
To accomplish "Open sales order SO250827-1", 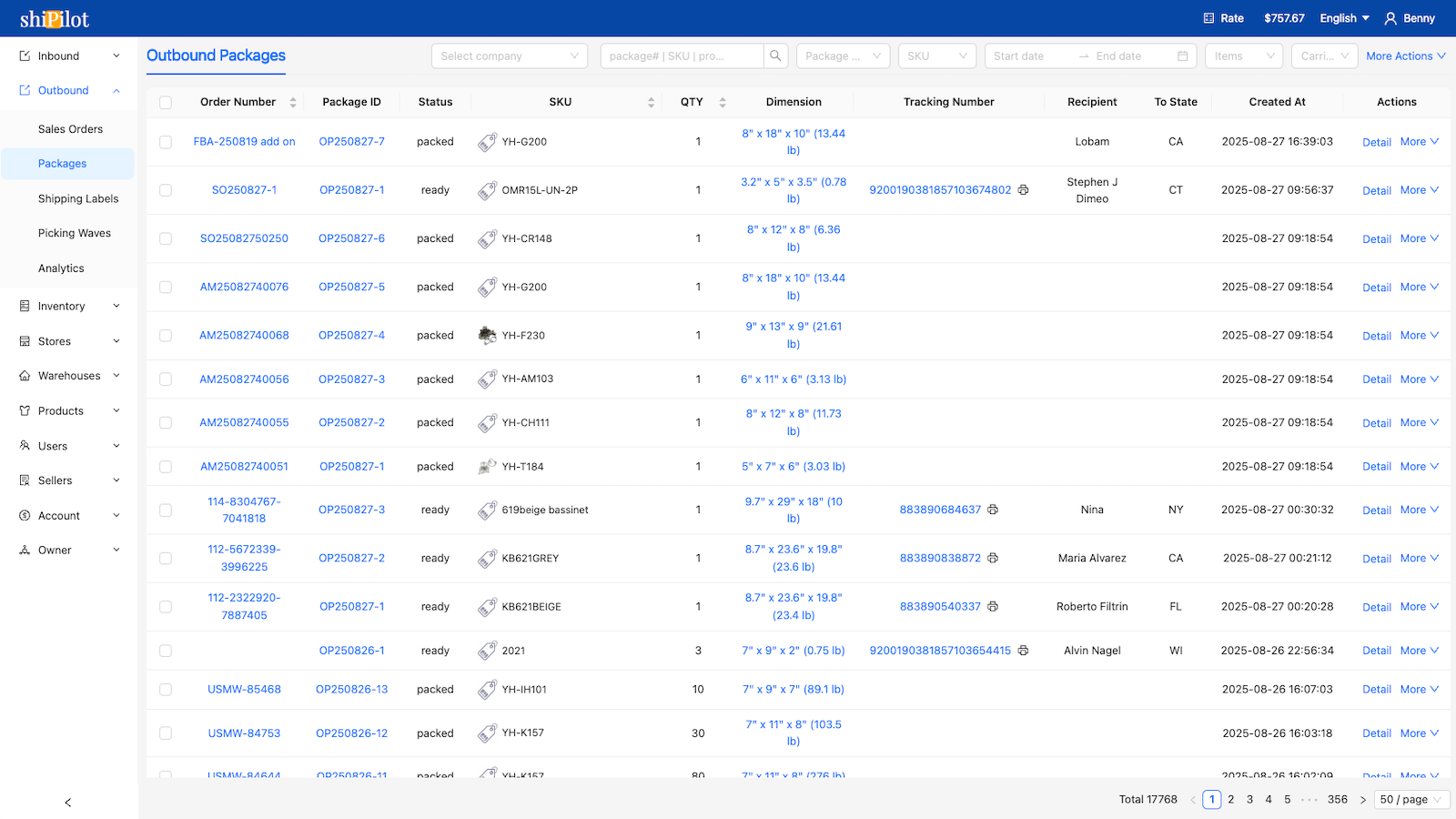I will 244,189.
